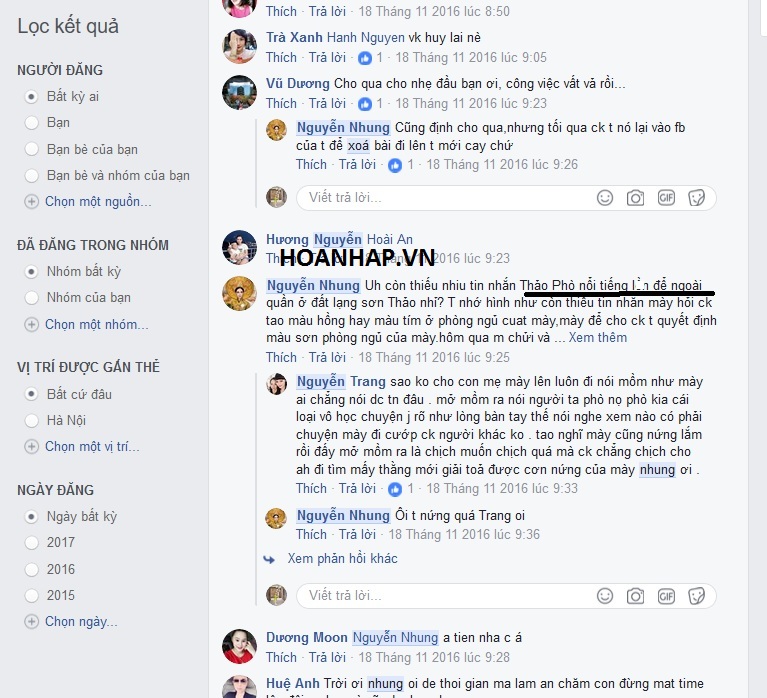Click 'Xem thêm' to expand Nguyễn Nhung's comment
This screenshot has width=767, height=698.
(597, 338)
